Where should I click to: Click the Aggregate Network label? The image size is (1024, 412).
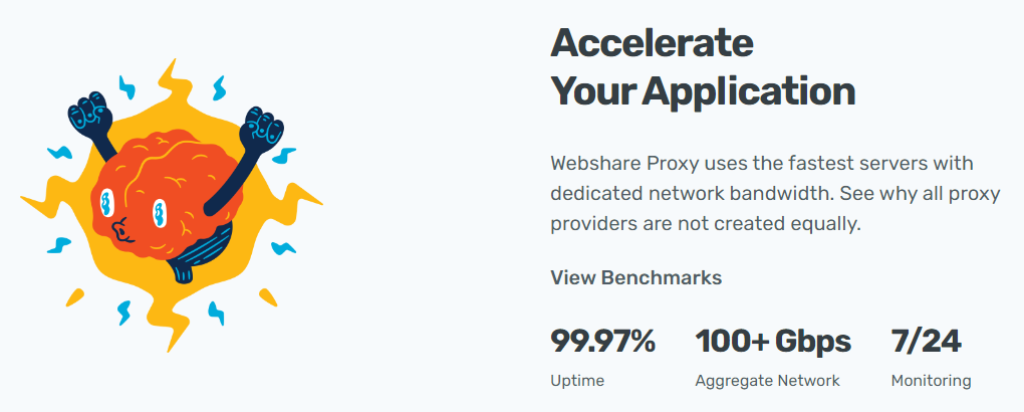[768, 381]
